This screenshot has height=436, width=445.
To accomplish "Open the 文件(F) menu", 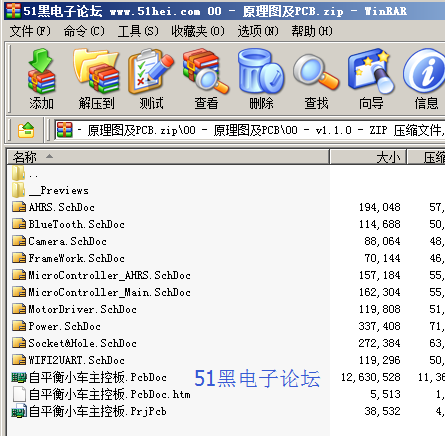I will (30, 31).
